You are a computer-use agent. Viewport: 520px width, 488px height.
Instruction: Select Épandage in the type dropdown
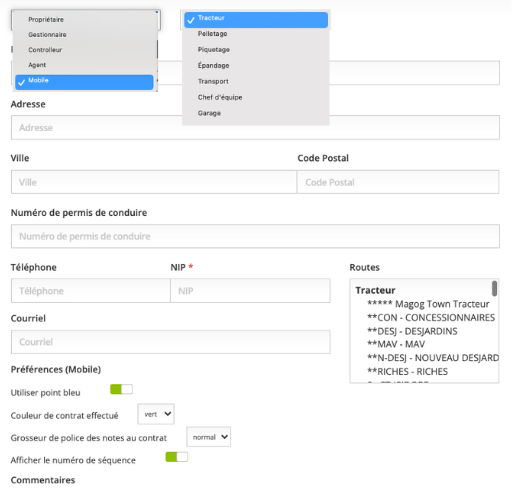(256, 65)
